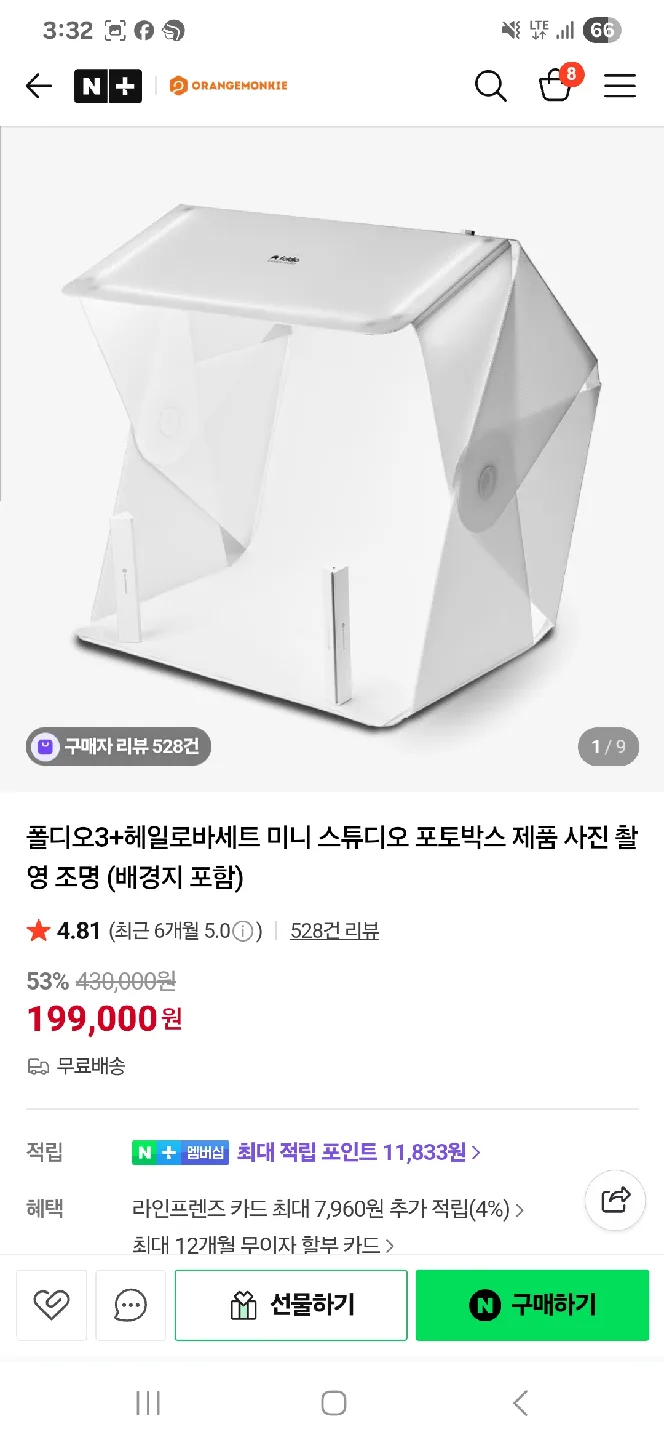
Task: Tap the 구매자 리뷰 528건 badge
Action: pyautogui.click(x=119, y=746)
